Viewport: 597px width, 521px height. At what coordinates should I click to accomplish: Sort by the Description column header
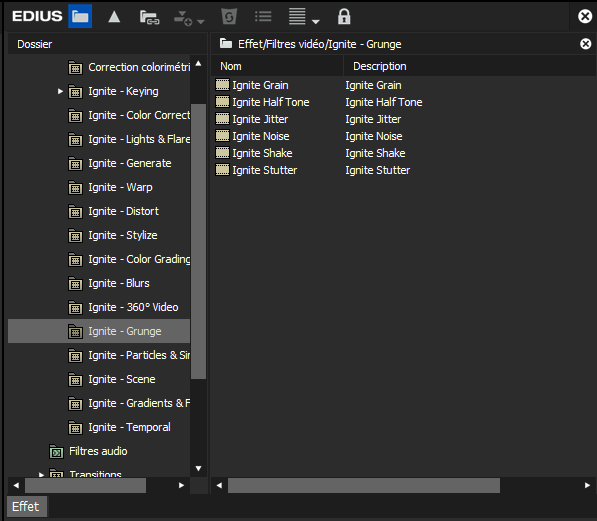[470, 66]
